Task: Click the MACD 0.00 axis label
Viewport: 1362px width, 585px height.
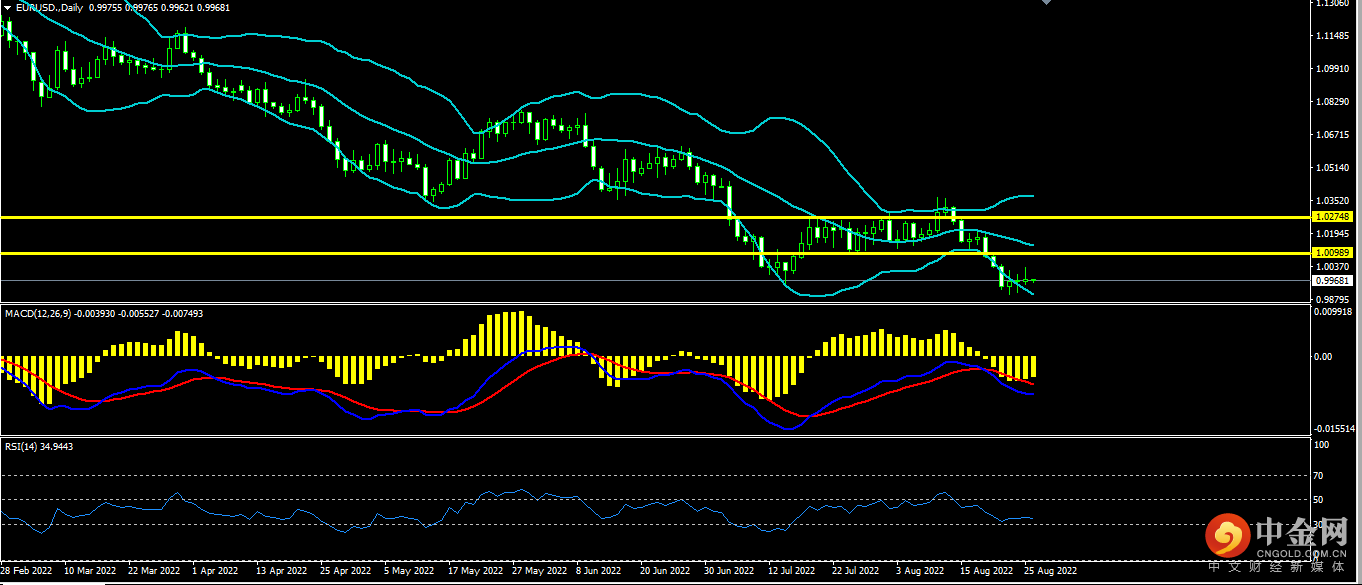Action: pyautogui.click(x=1322, y=356)
